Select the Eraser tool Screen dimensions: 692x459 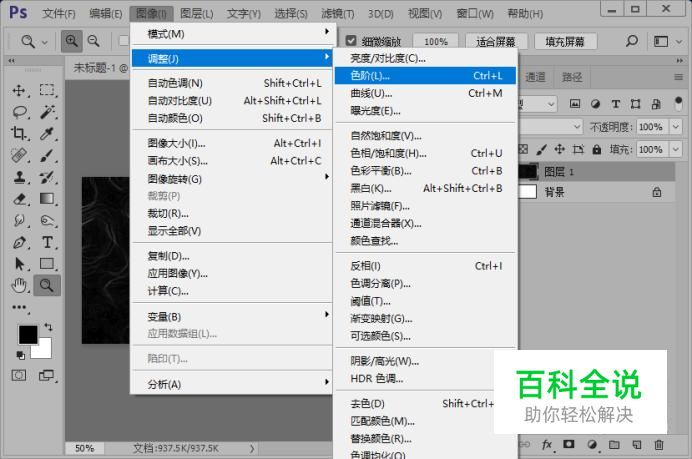[x=19, y=199]
